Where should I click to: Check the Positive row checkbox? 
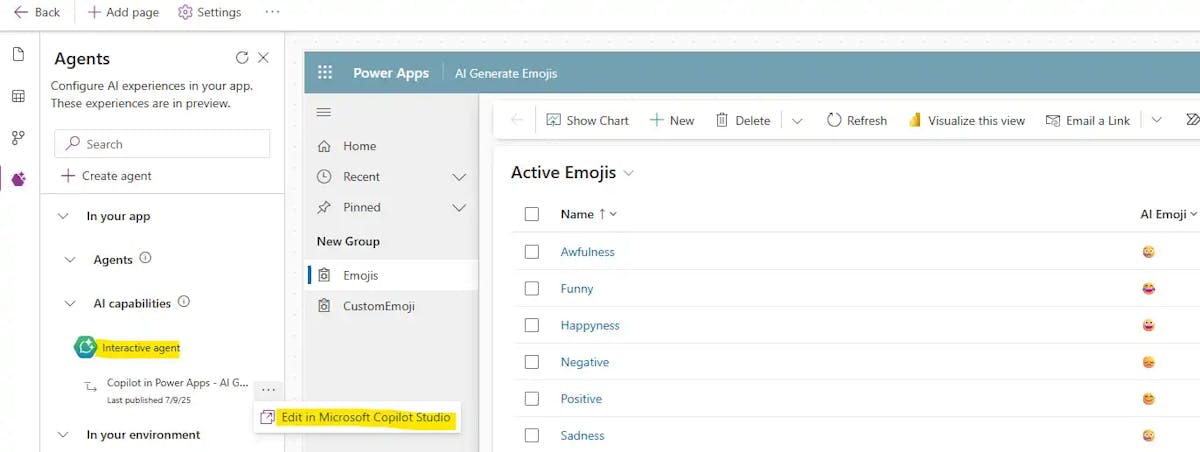(x=532, y=399)
